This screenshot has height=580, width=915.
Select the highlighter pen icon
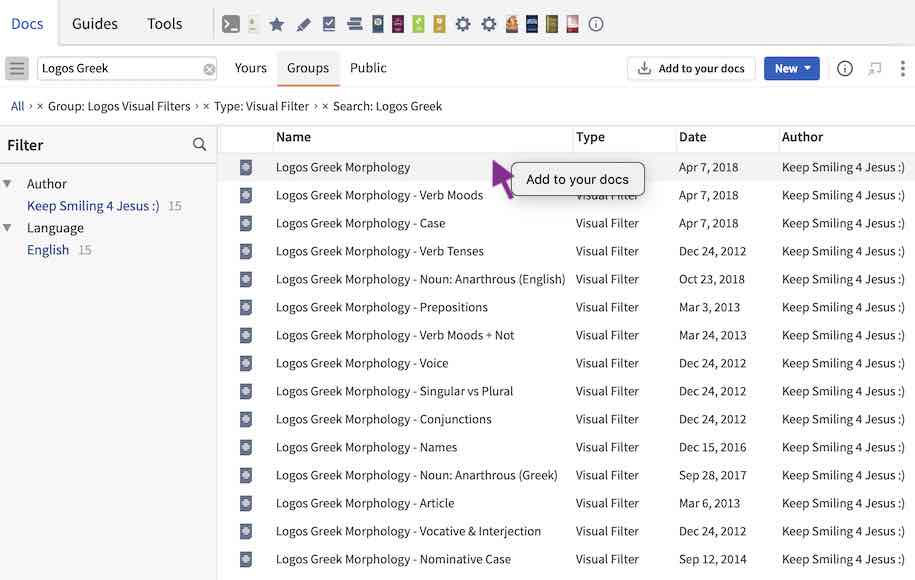point(303,25)
